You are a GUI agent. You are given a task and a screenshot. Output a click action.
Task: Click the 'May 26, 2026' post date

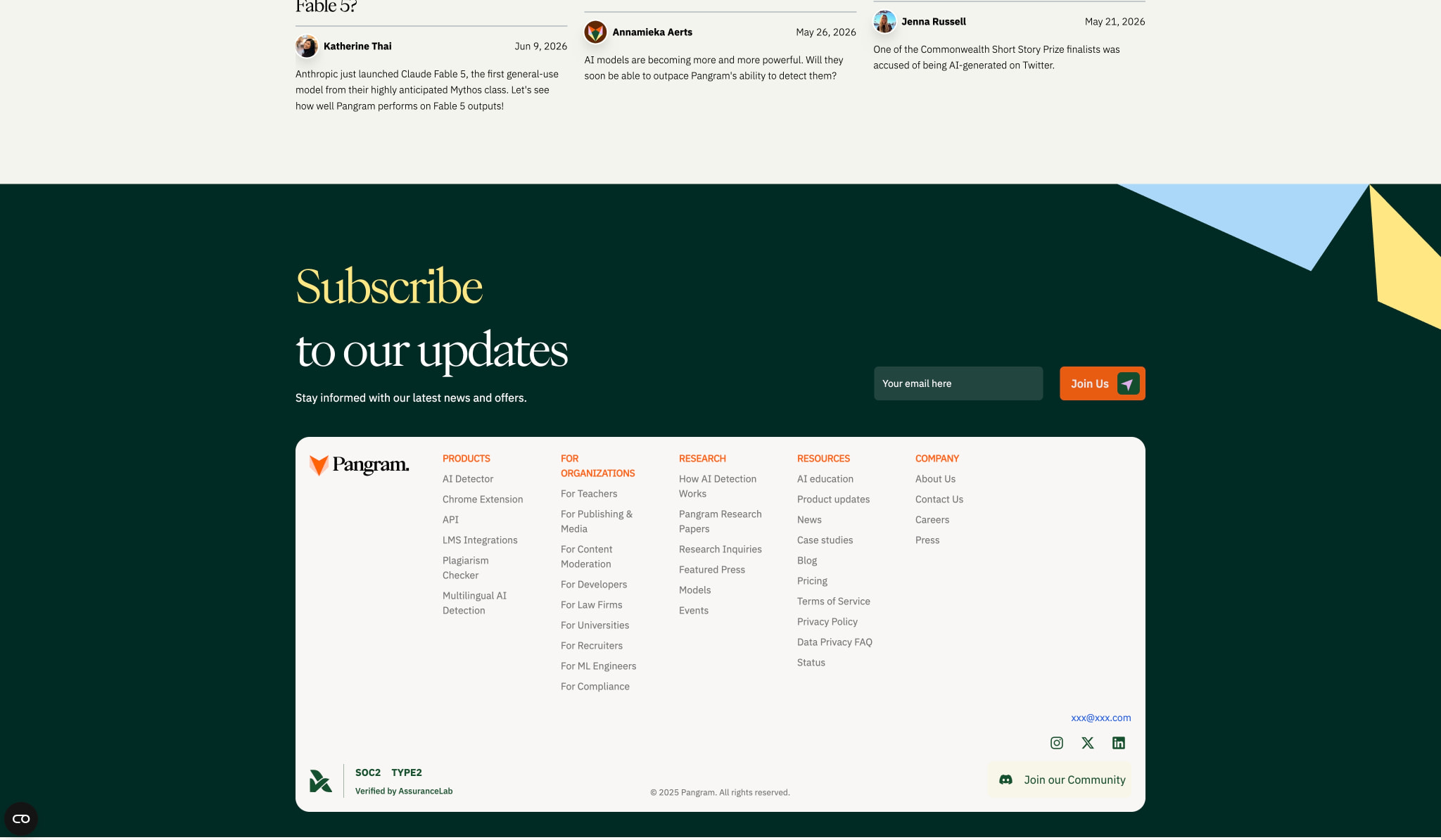(x=826, y=32)
